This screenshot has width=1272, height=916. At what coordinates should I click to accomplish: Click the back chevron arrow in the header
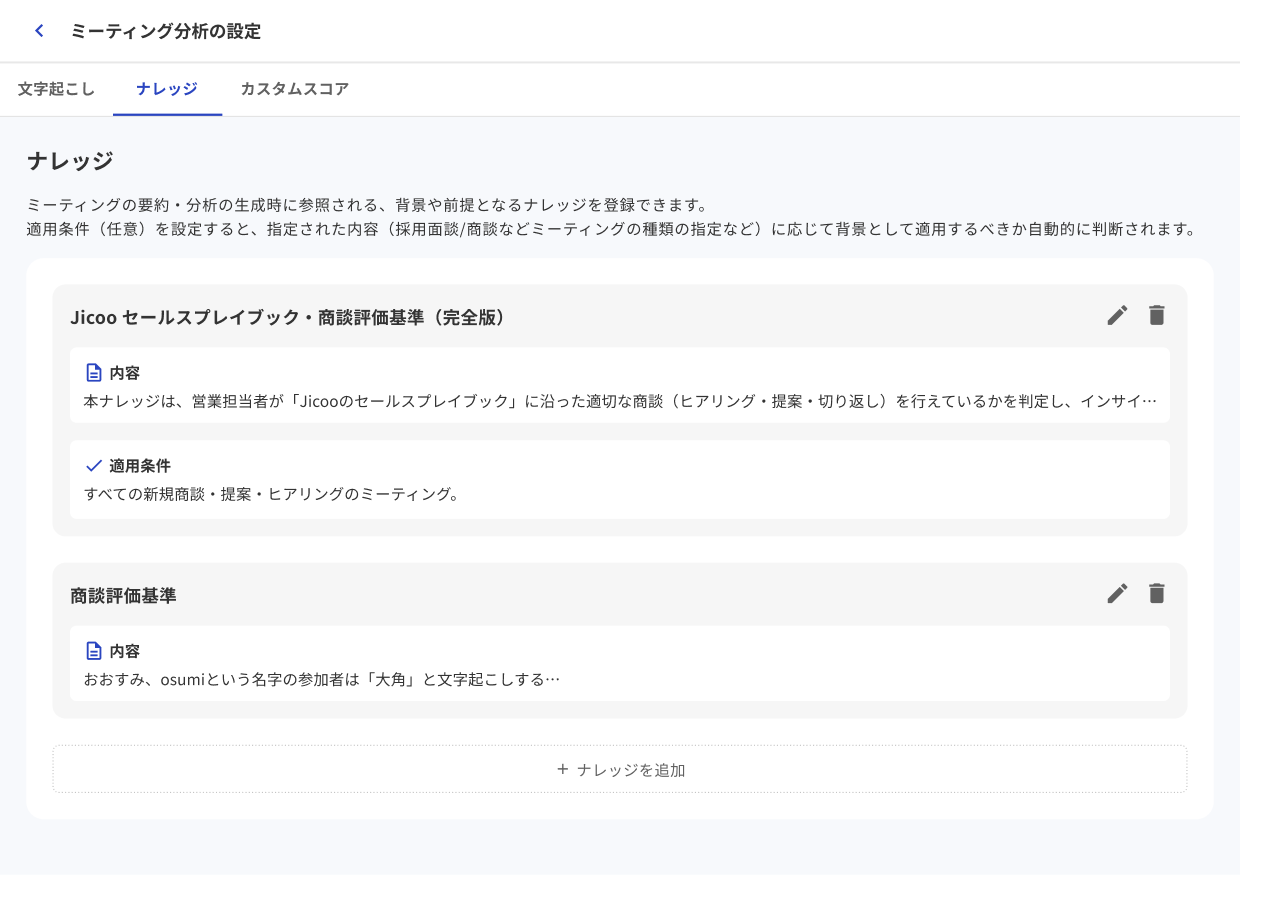[38, 31]
